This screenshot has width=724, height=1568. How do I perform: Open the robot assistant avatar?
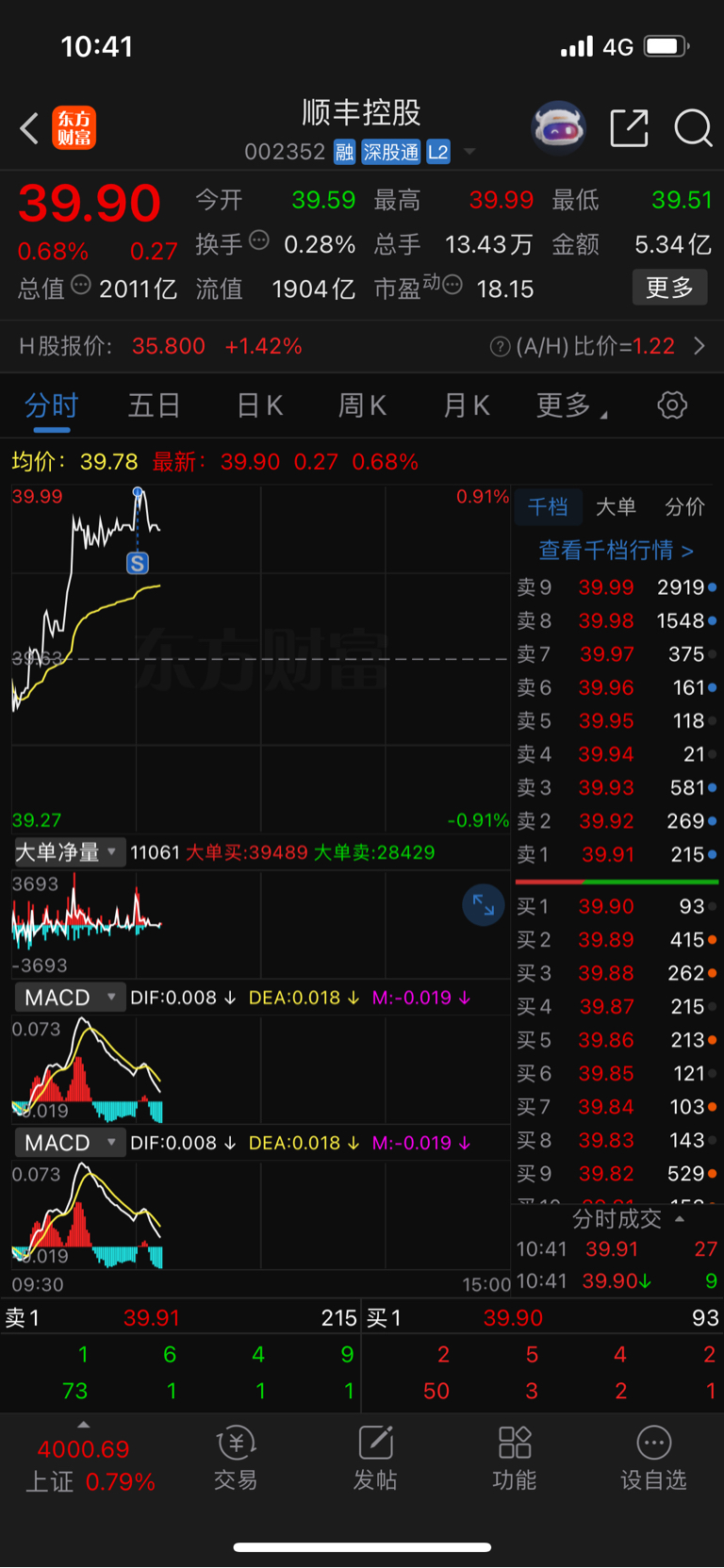pyautogui.click(x=559, y=127)
